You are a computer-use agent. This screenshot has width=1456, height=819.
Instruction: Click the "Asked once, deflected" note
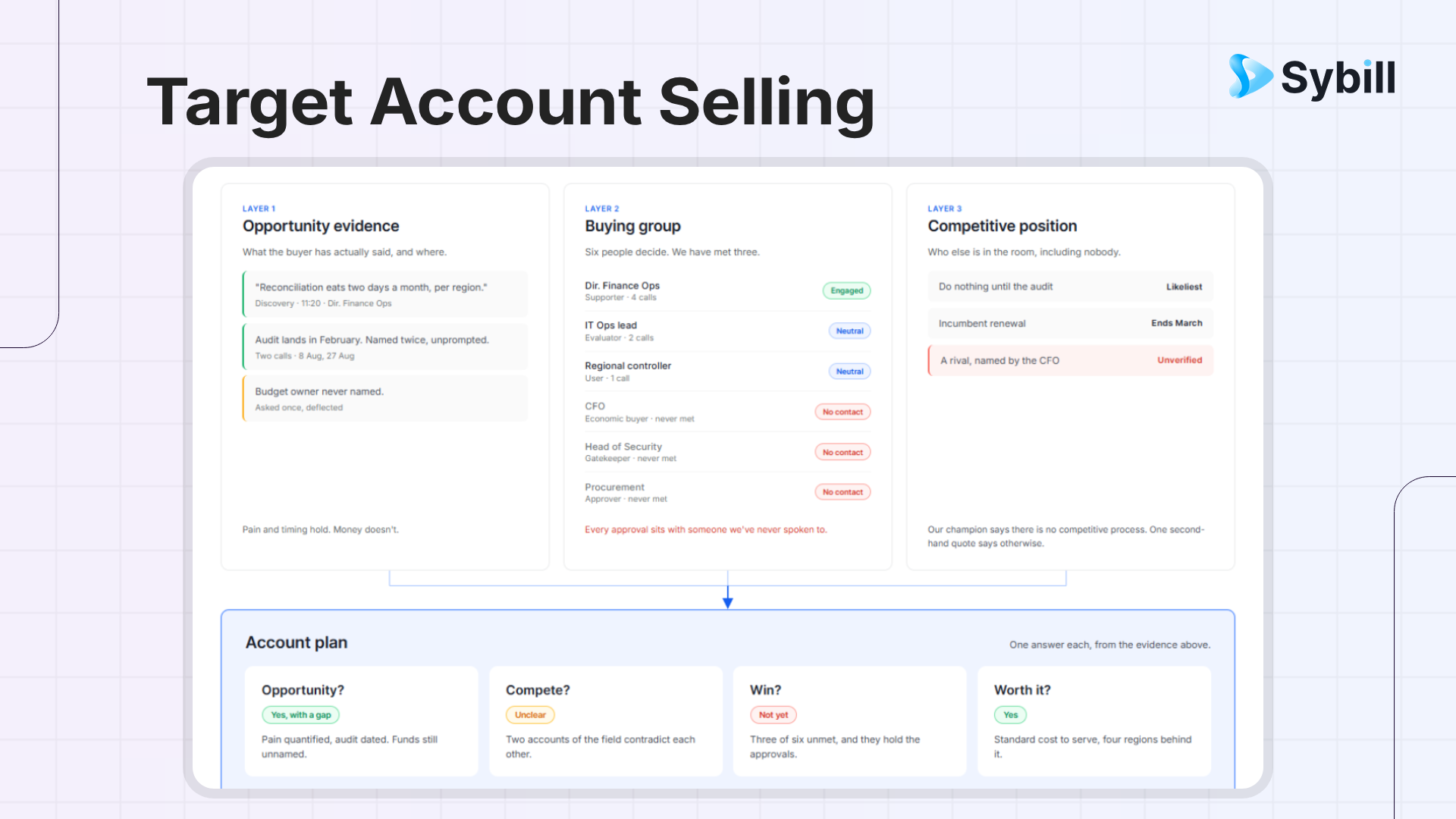pyautogui.click(x=299, y=407)
